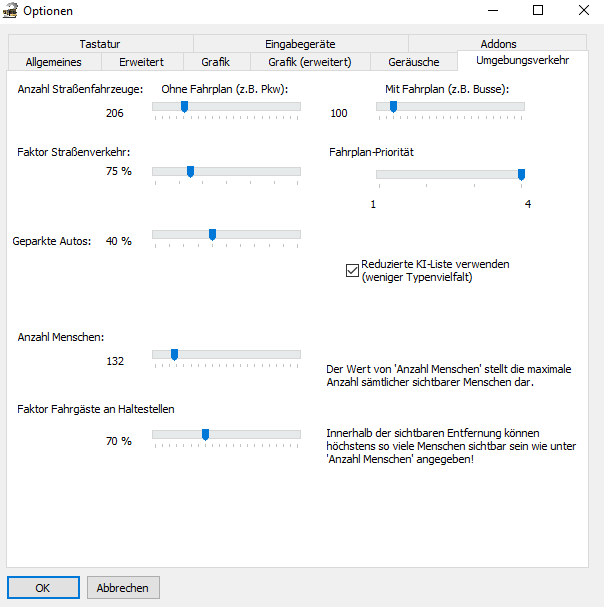604x607 pixels.
Task: Confirm settings with the OK button
Action: pos(43,588)
